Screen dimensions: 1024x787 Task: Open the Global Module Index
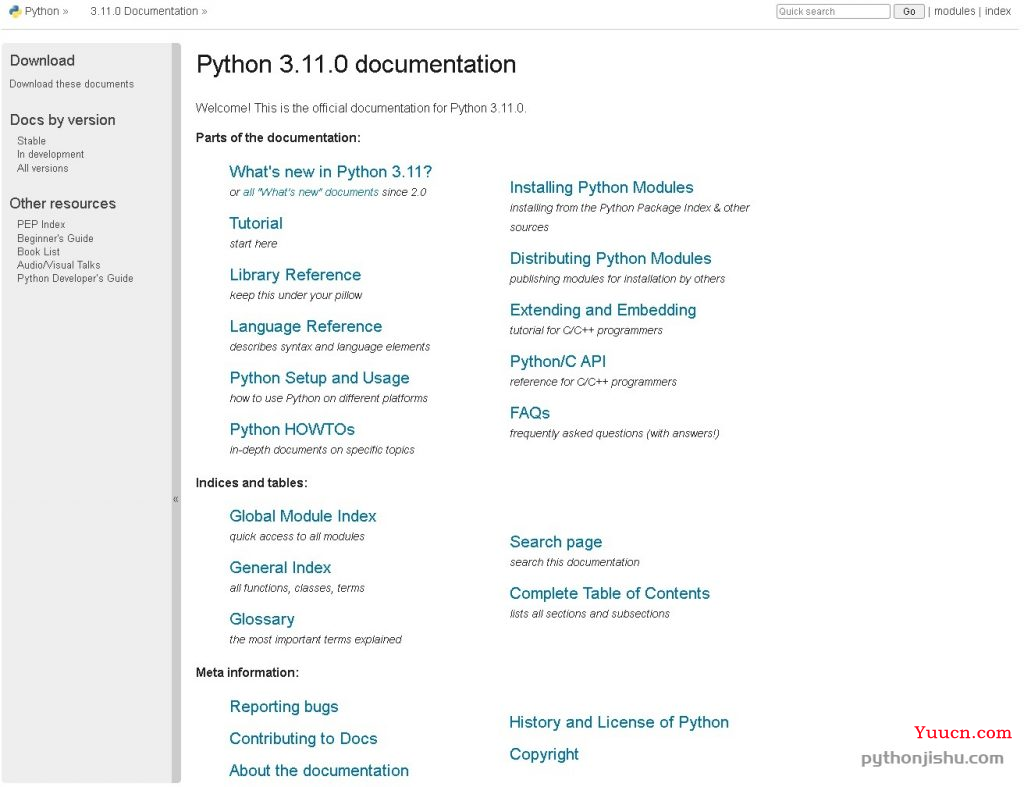(x=303, y=517)
